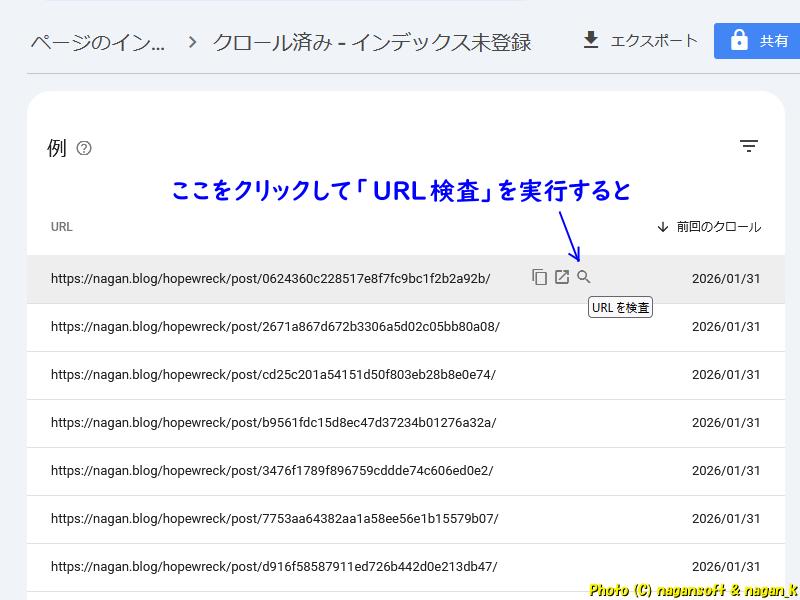Click the URL を検査 tooltip label
The height and width of the screenshot is (600, 800).
(620, 307)
